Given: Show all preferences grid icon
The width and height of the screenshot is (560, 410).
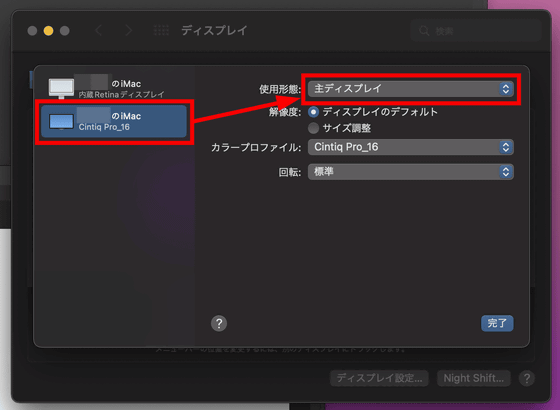Looking at the screenshot, I should 161,30.
